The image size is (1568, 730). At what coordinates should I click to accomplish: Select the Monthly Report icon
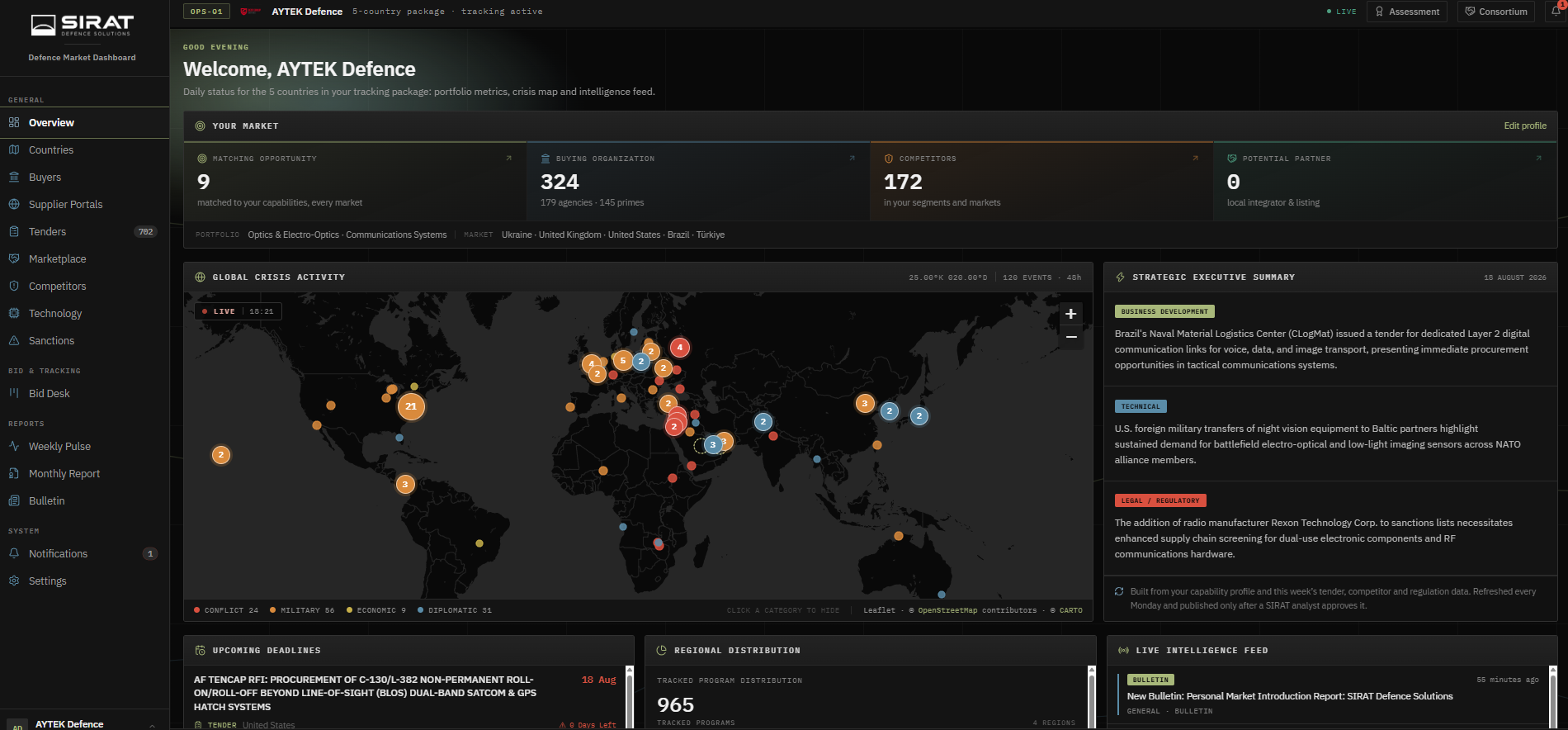point(14,473)
